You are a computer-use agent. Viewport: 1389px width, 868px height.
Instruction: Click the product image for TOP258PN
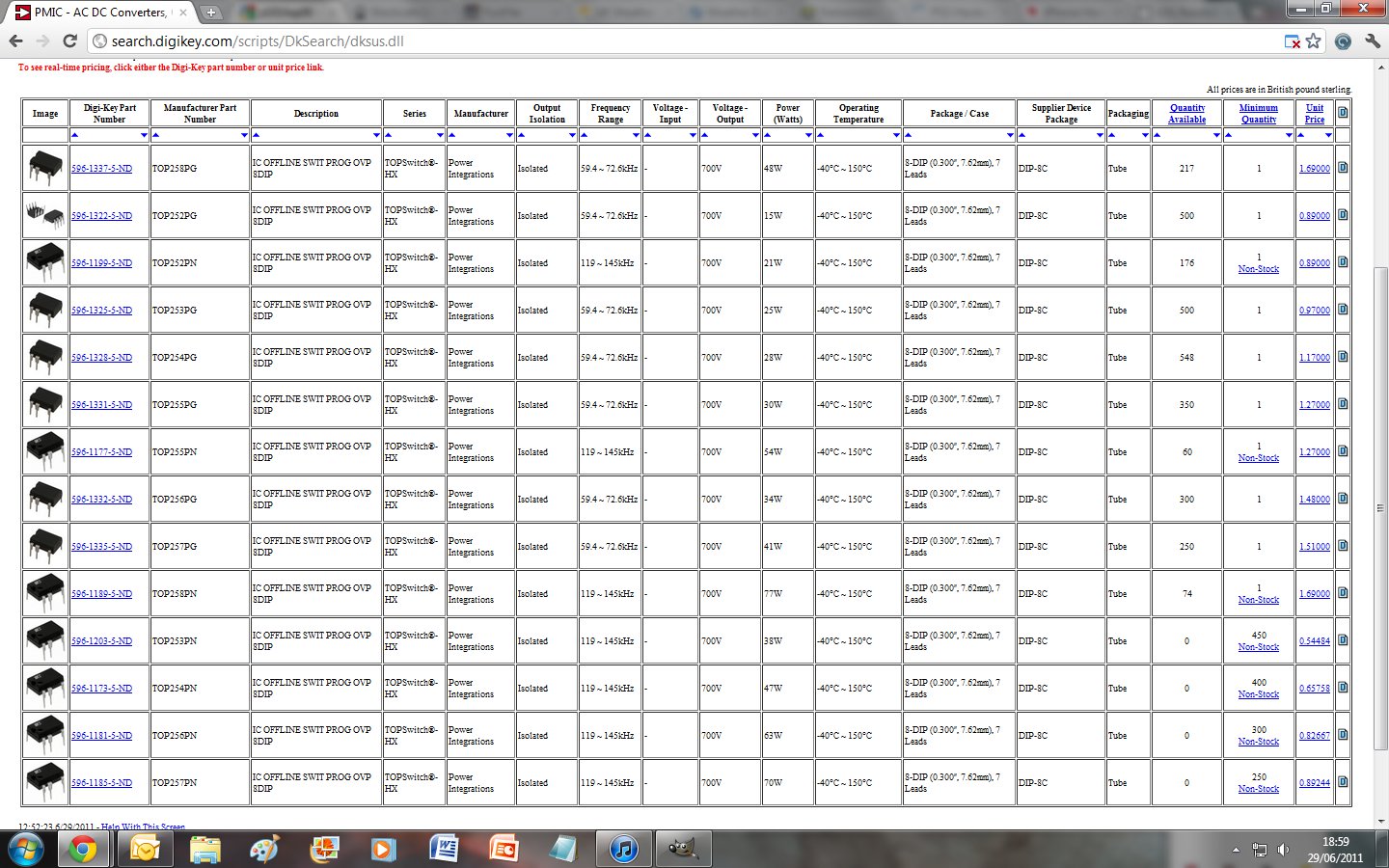coord(45,593)
